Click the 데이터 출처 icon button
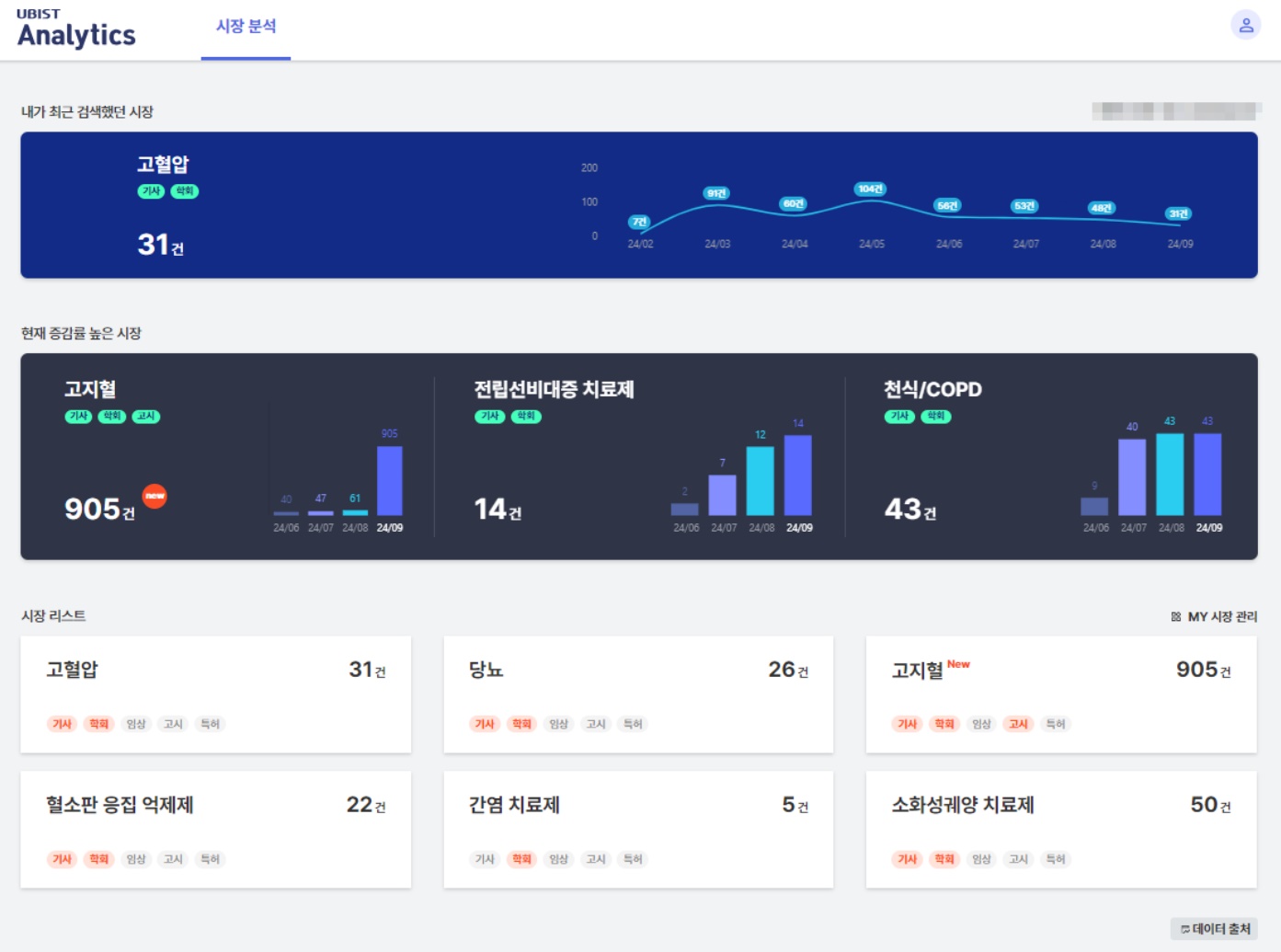The height and width of the screenshot is (952, 1281). point(1214,929)
